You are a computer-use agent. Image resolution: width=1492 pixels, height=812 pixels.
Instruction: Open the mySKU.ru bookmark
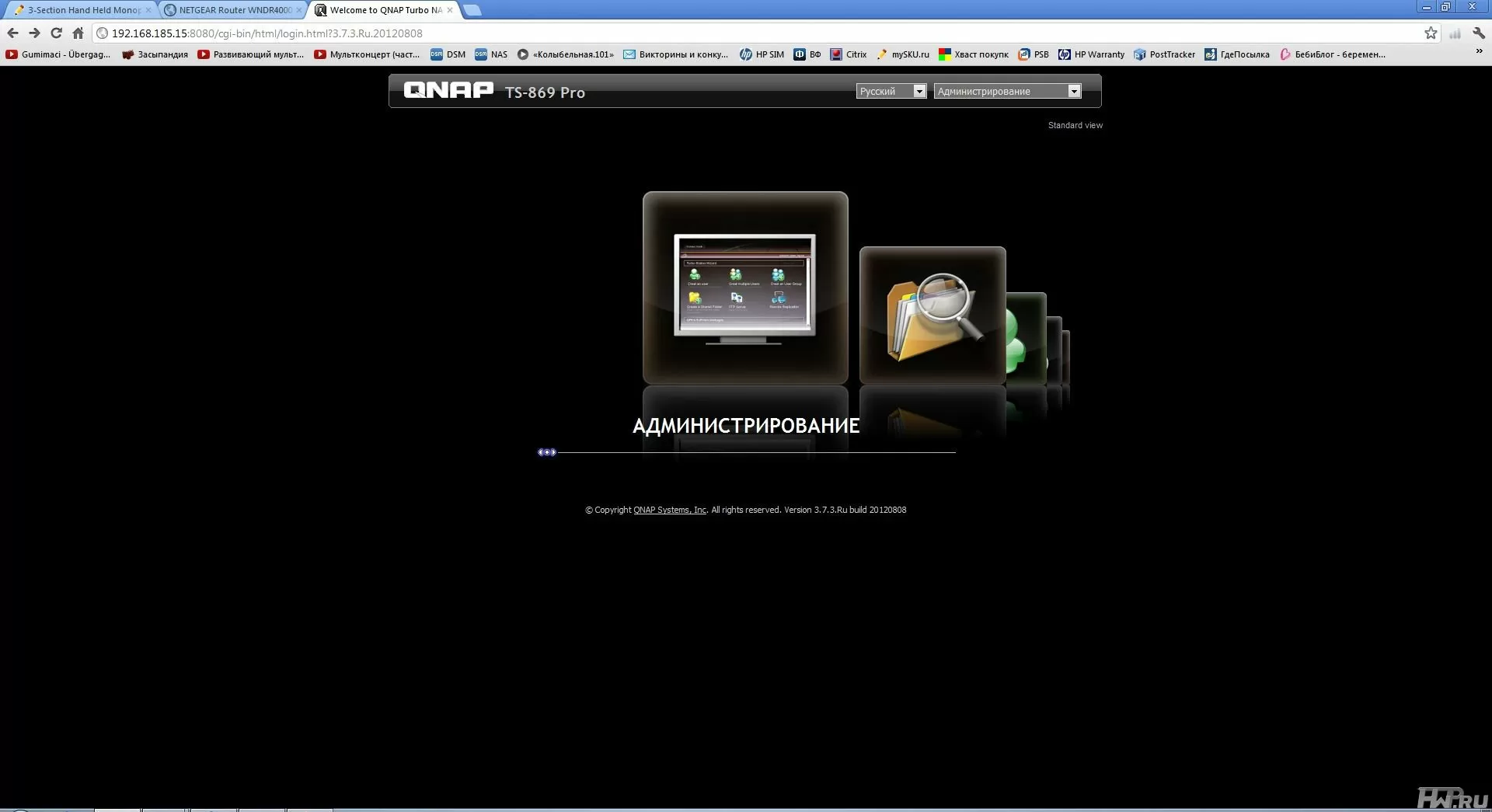pos(902,54)
